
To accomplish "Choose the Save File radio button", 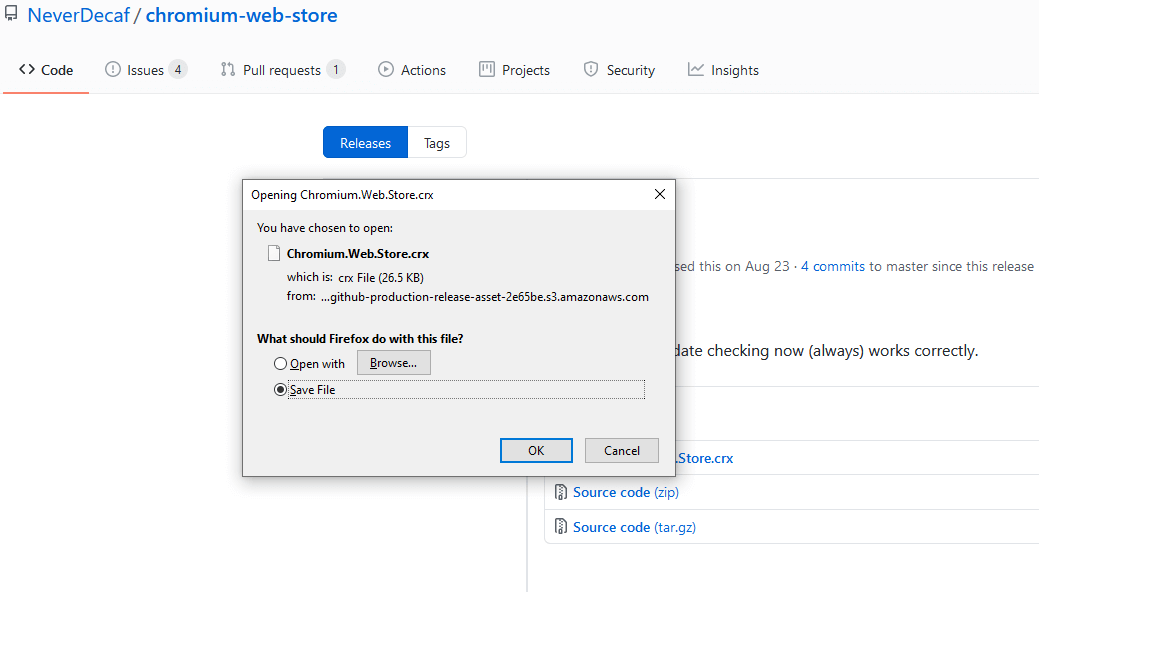I will point(281,390).
